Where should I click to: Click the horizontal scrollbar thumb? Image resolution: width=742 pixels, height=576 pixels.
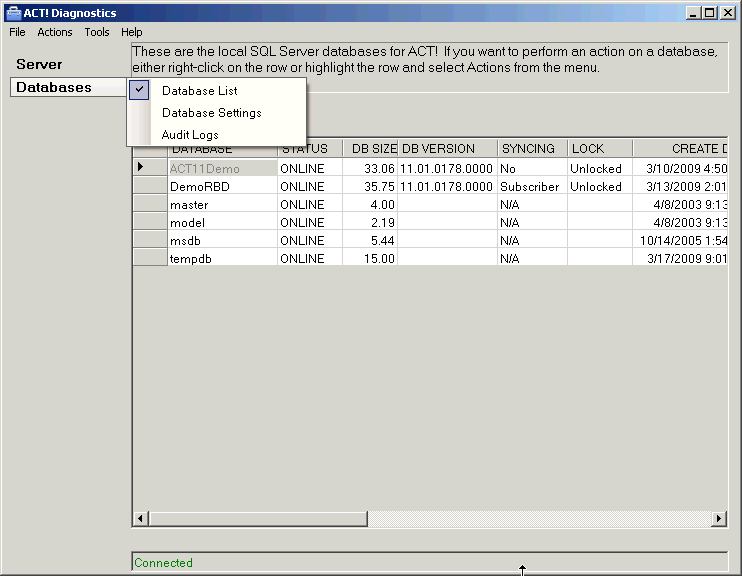[258, 518]
